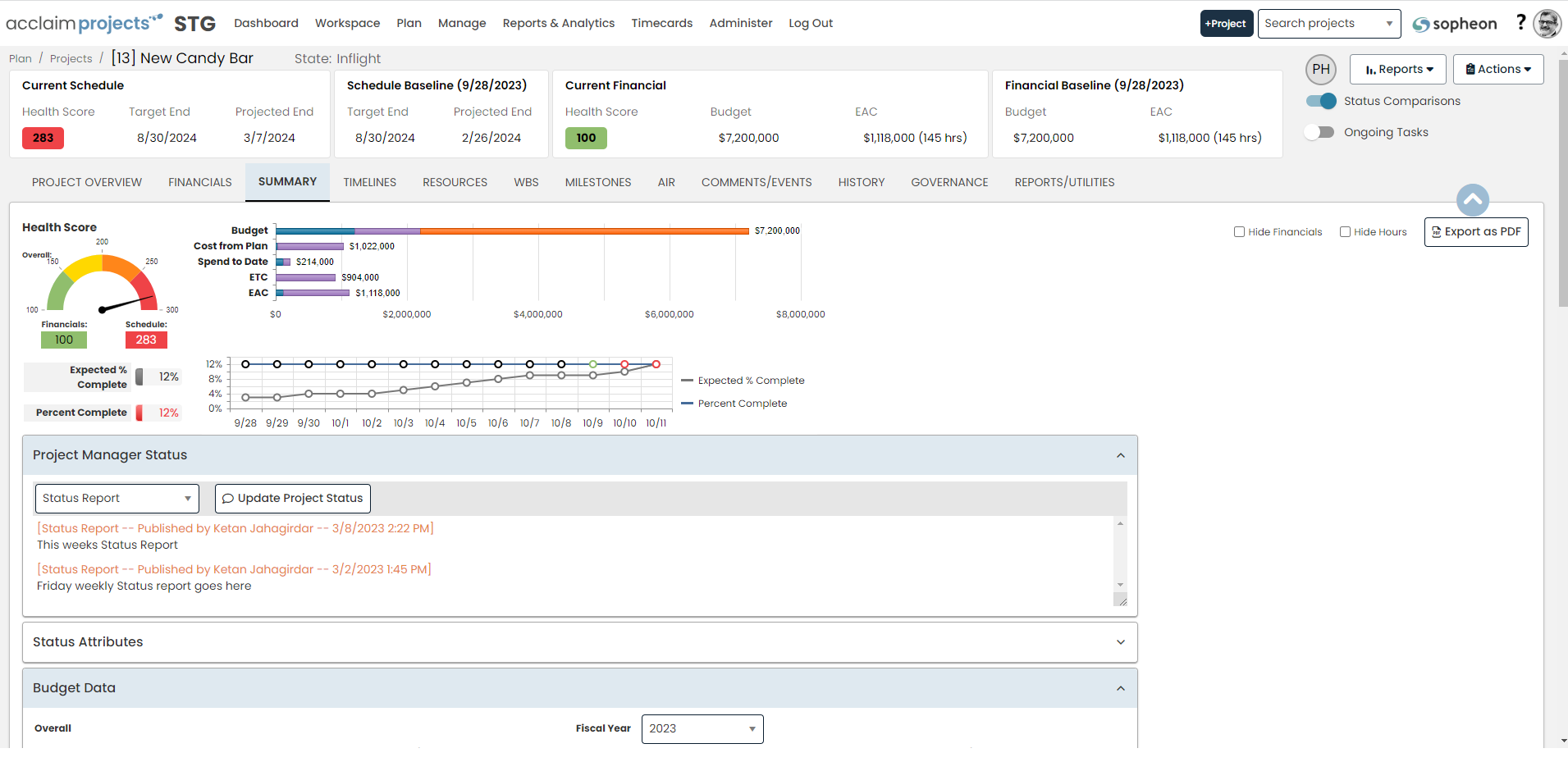The width and height of the screenshot is (1568, 762).
Task: Open the Reports & Analytics menu
Action: [x=558, y=23]
